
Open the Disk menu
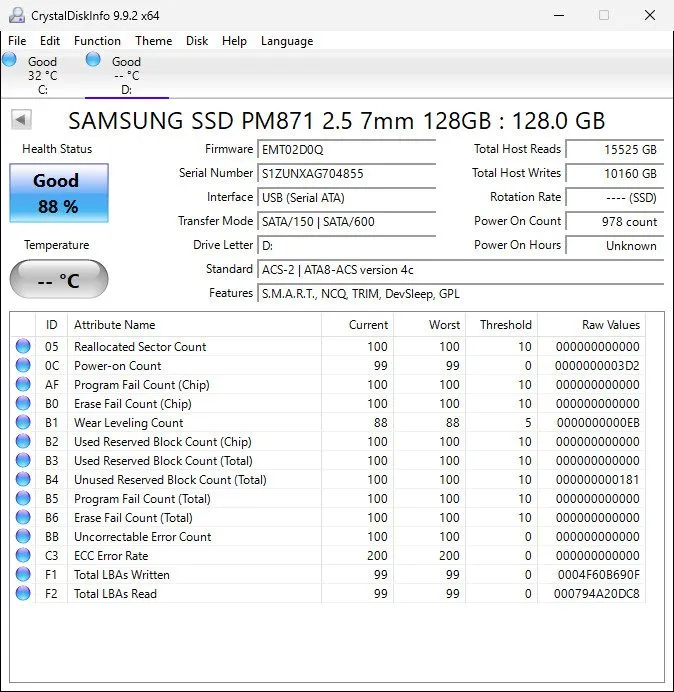click(197, 41)
